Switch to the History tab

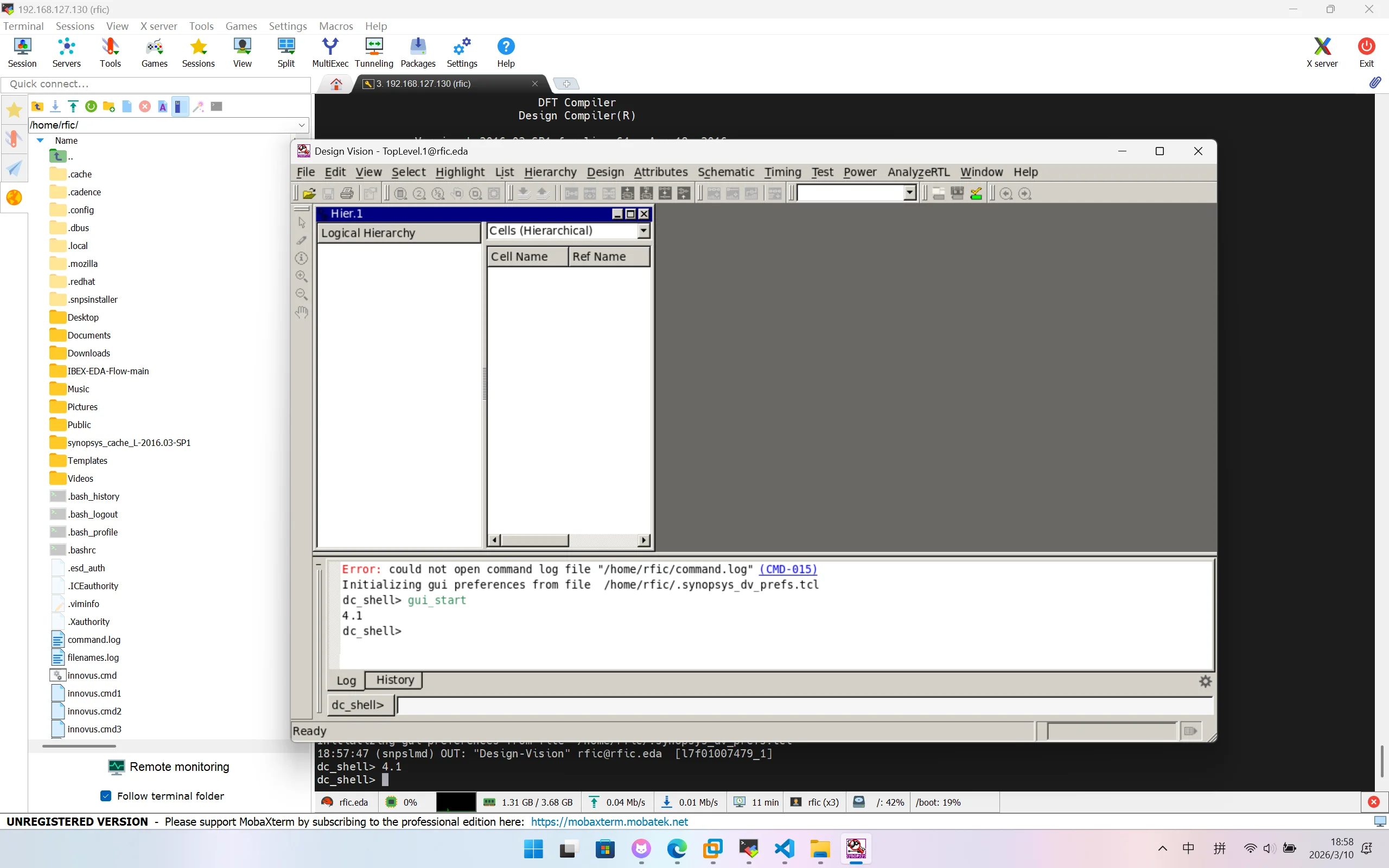(x=395, y=680)
